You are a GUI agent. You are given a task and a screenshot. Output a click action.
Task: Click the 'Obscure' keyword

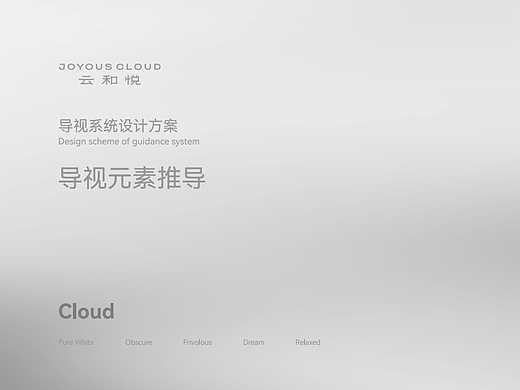click(x=139, y=342)
